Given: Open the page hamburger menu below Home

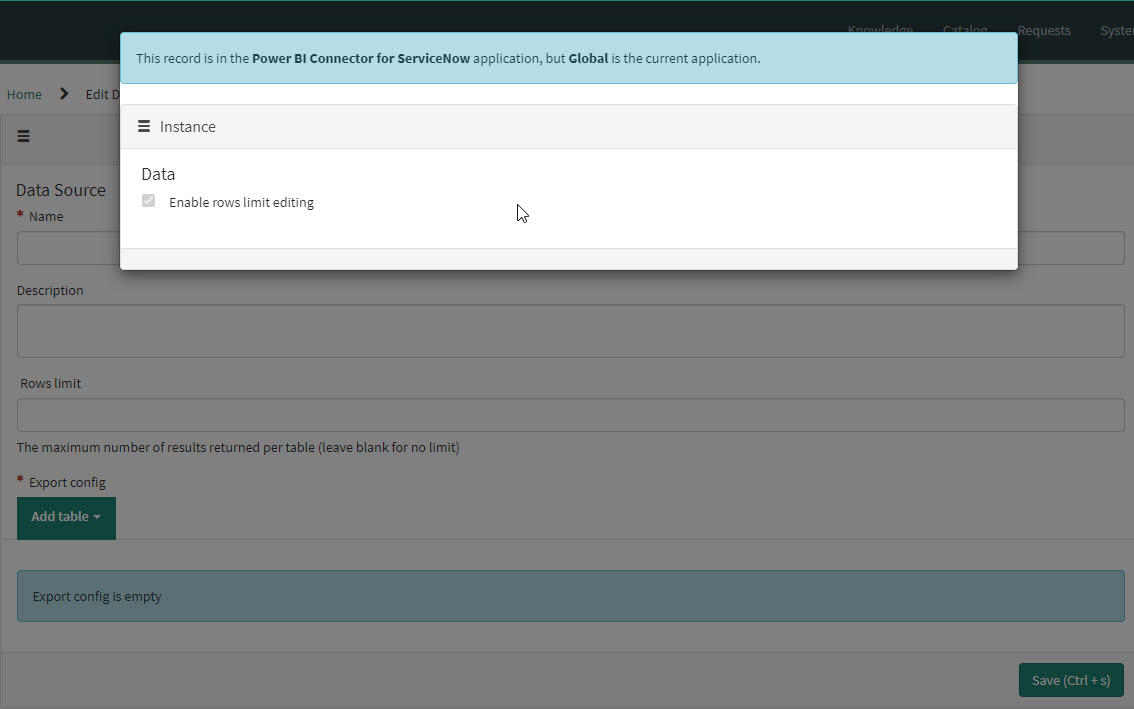Looking at the screenshot, I should pos(23,136).
